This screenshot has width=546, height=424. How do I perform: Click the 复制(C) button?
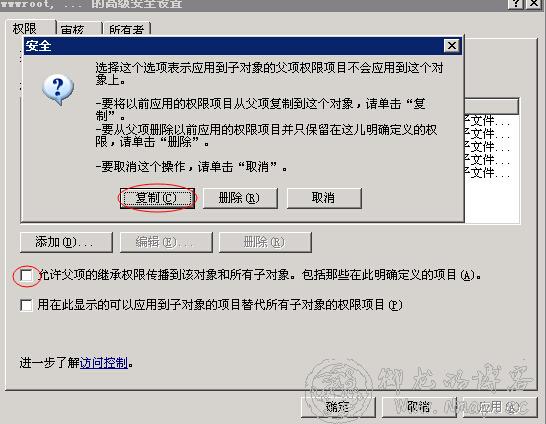pyautogui.click(x=157, y=198)
